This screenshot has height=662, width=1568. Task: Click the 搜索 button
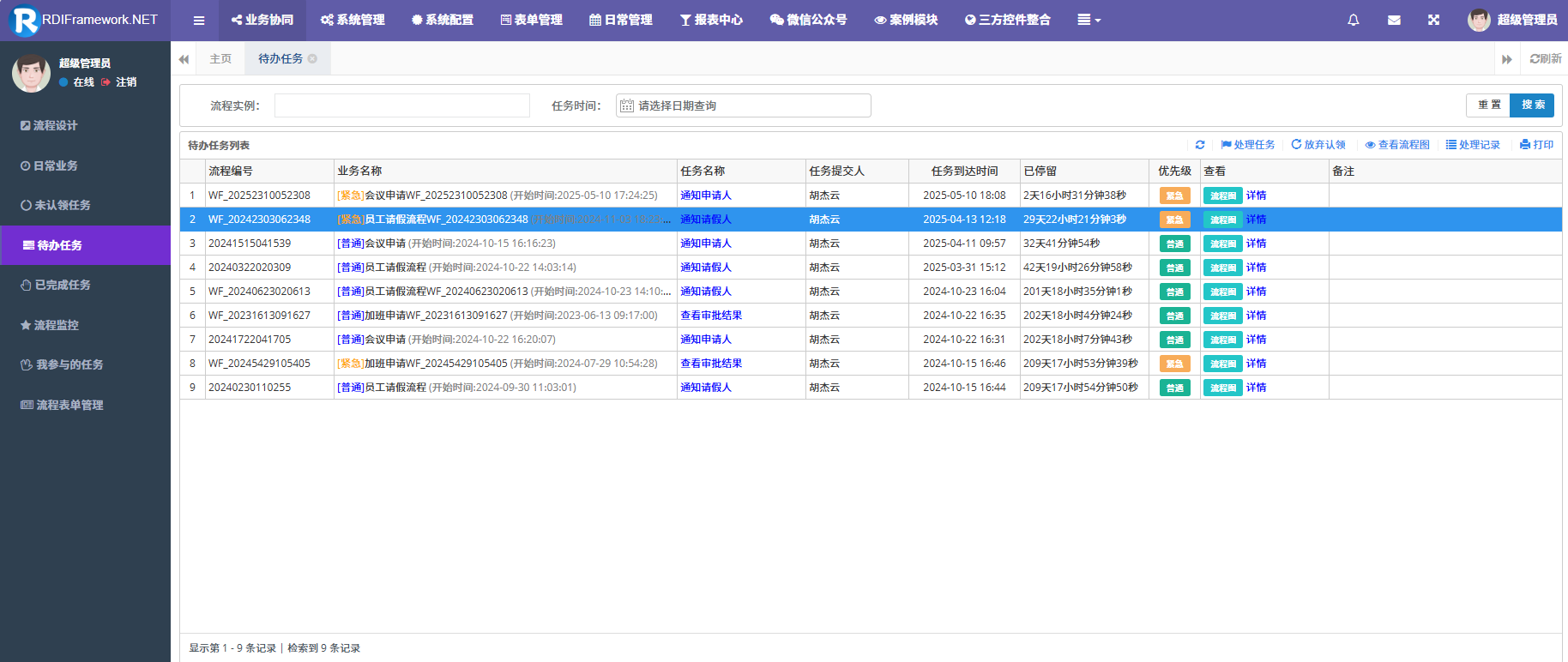pos(1533,105)
